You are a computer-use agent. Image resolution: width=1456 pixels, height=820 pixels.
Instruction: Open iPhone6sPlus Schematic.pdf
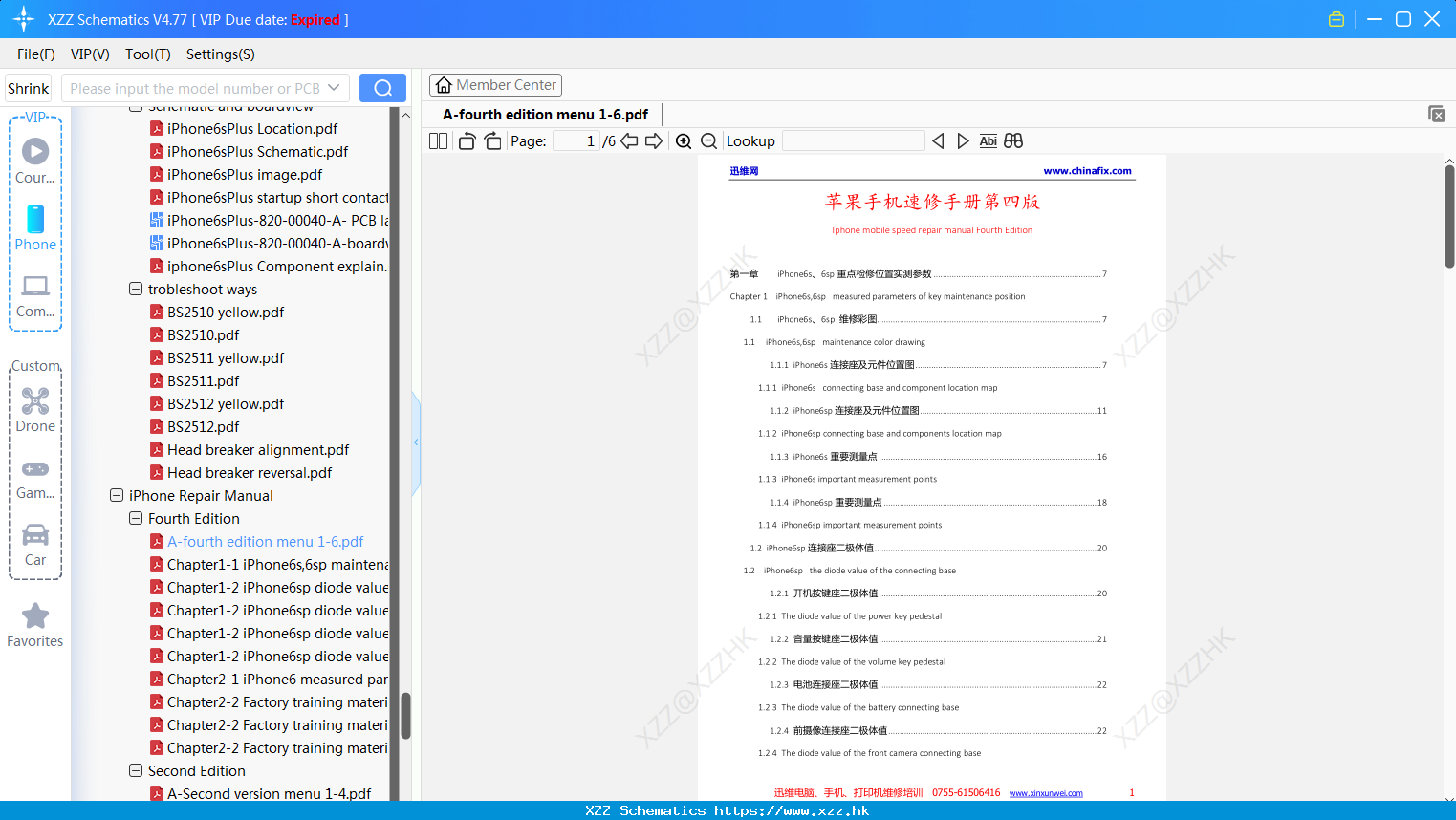[x=257, y=151]
